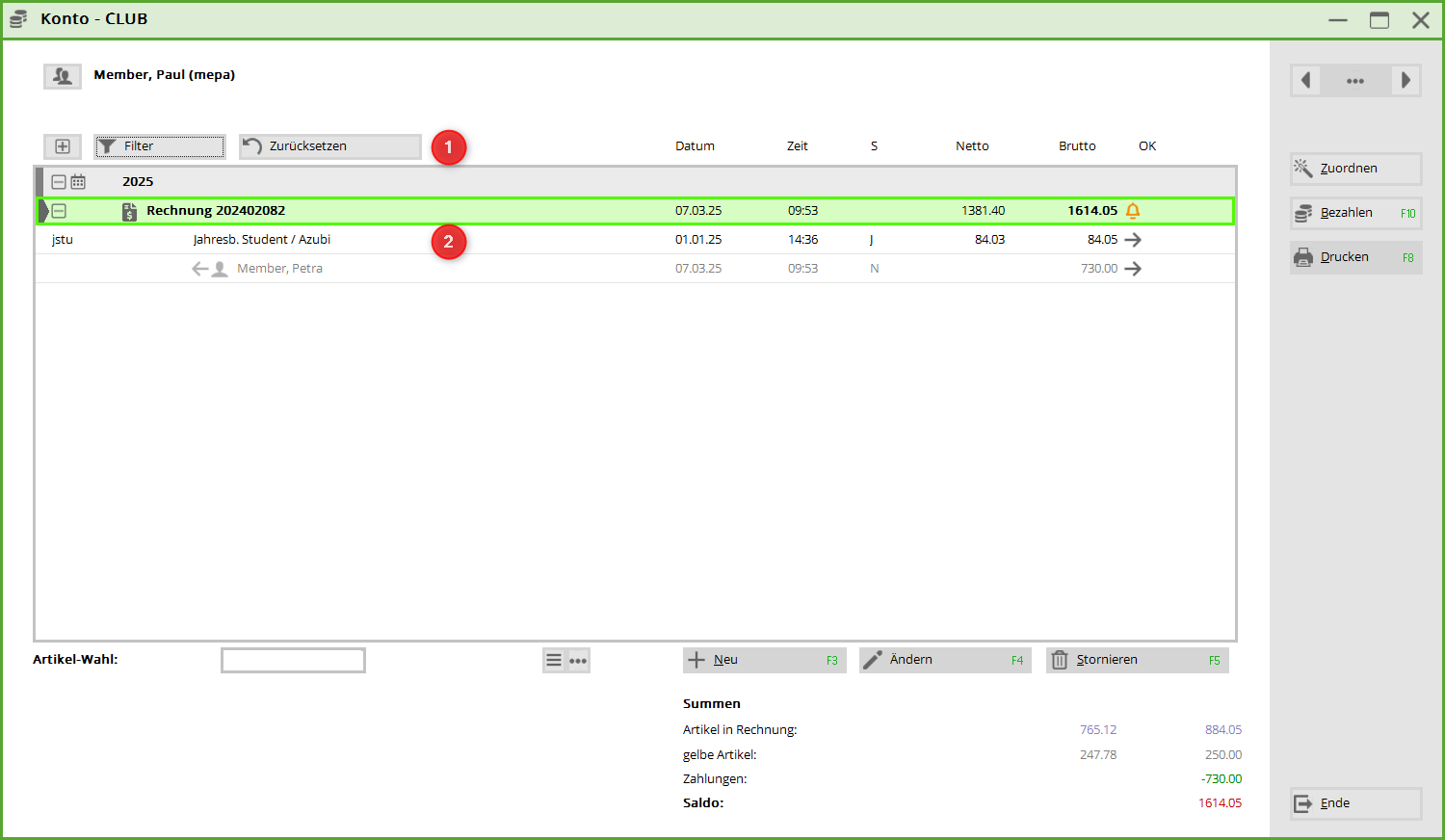Click Stornieren to cancel entry
Image resolution: width=1445 pixels, height=840 pixels.
tap(1137, 660)
